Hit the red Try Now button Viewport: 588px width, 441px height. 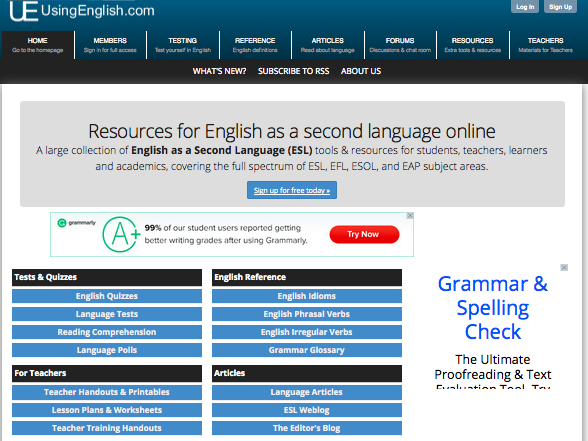364,234
